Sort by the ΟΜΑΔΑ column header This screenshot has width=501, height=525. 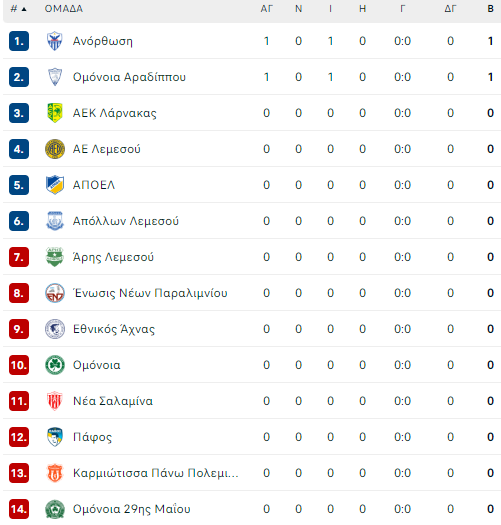click(x=64, y=9)
